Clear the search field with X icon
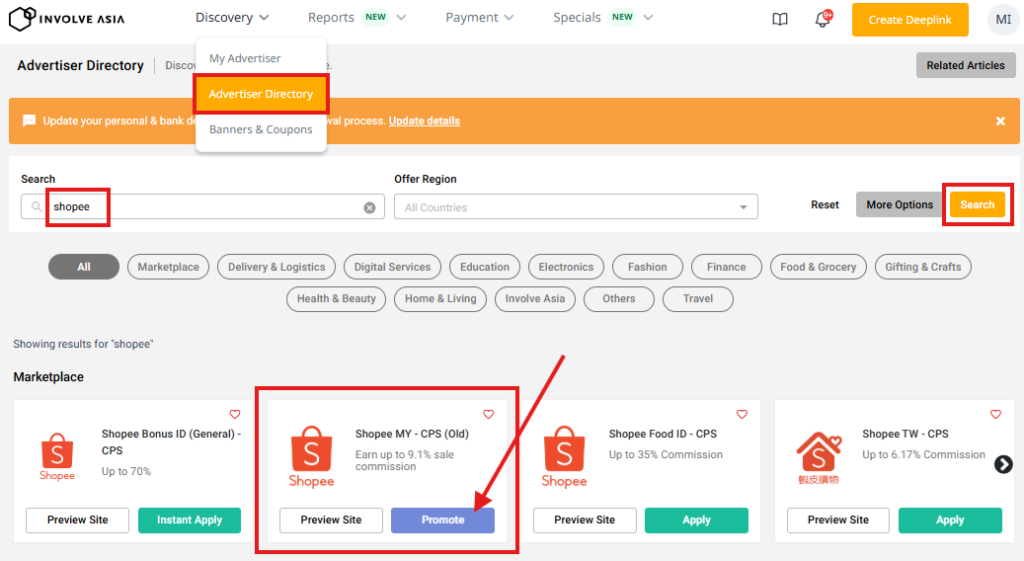Screen dimensions: 1024x561 click(369, 208)
